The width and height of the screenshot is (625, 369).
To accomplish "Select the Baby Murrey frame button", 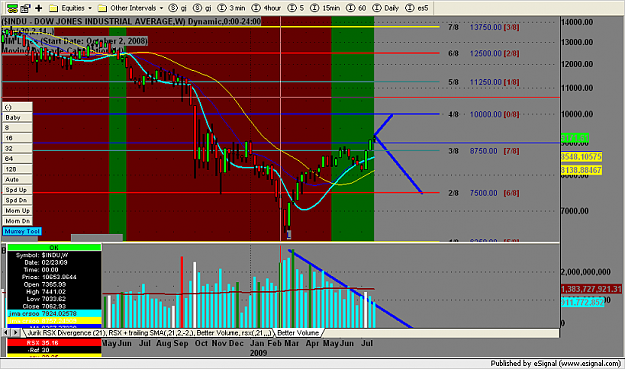I will (17, 117).
